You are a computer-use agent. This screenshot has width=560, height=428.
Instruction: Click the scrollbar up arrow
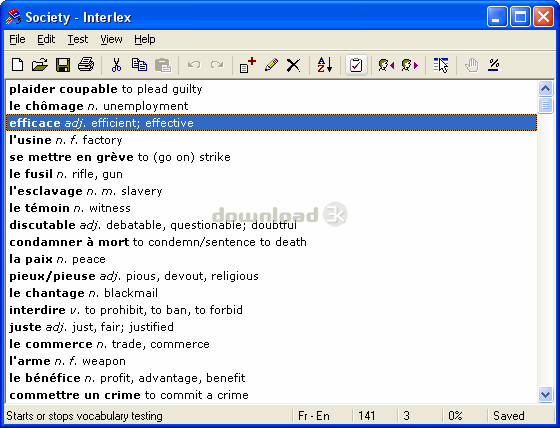pos(545,88)
